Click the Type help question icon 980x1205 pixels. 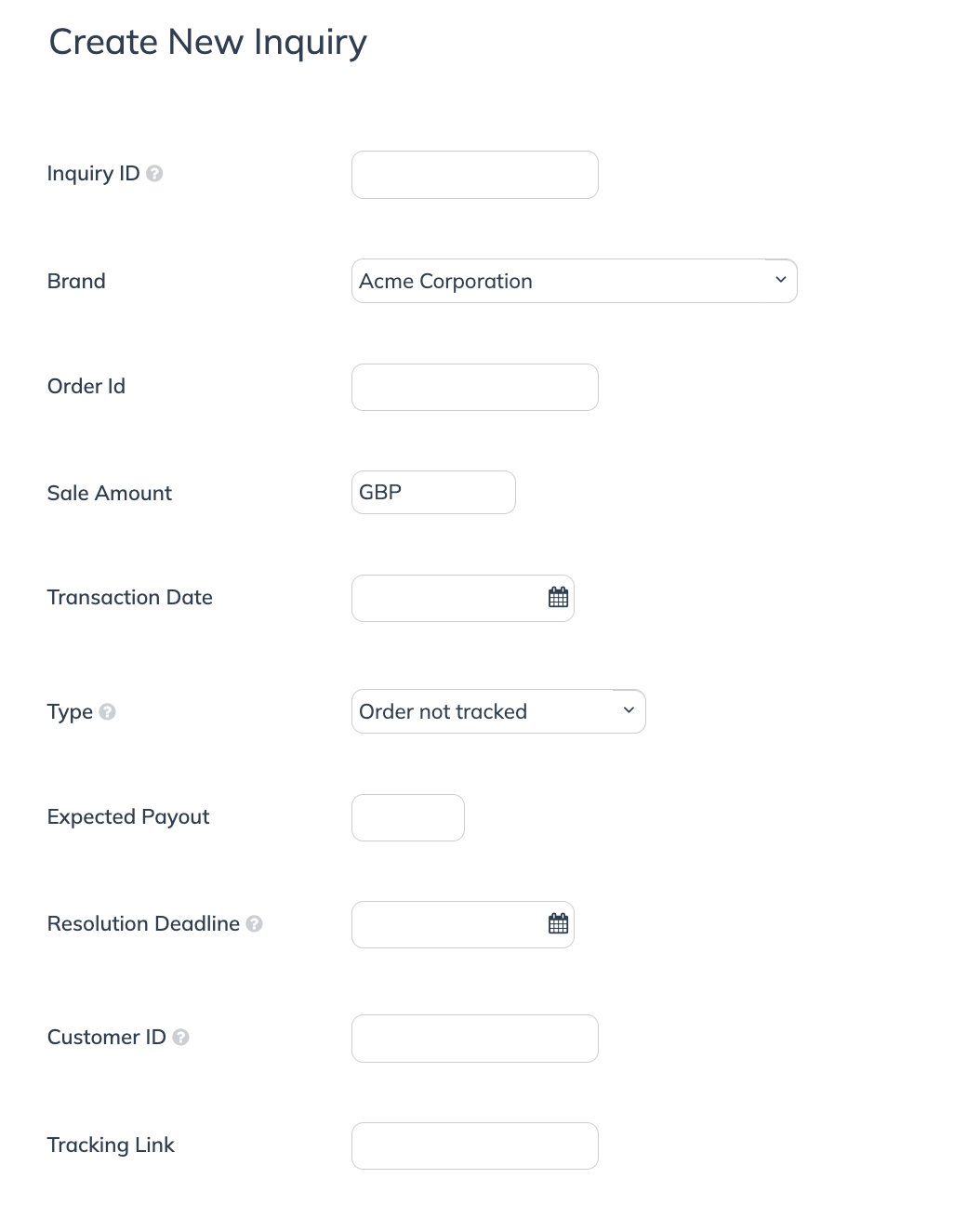108,712
